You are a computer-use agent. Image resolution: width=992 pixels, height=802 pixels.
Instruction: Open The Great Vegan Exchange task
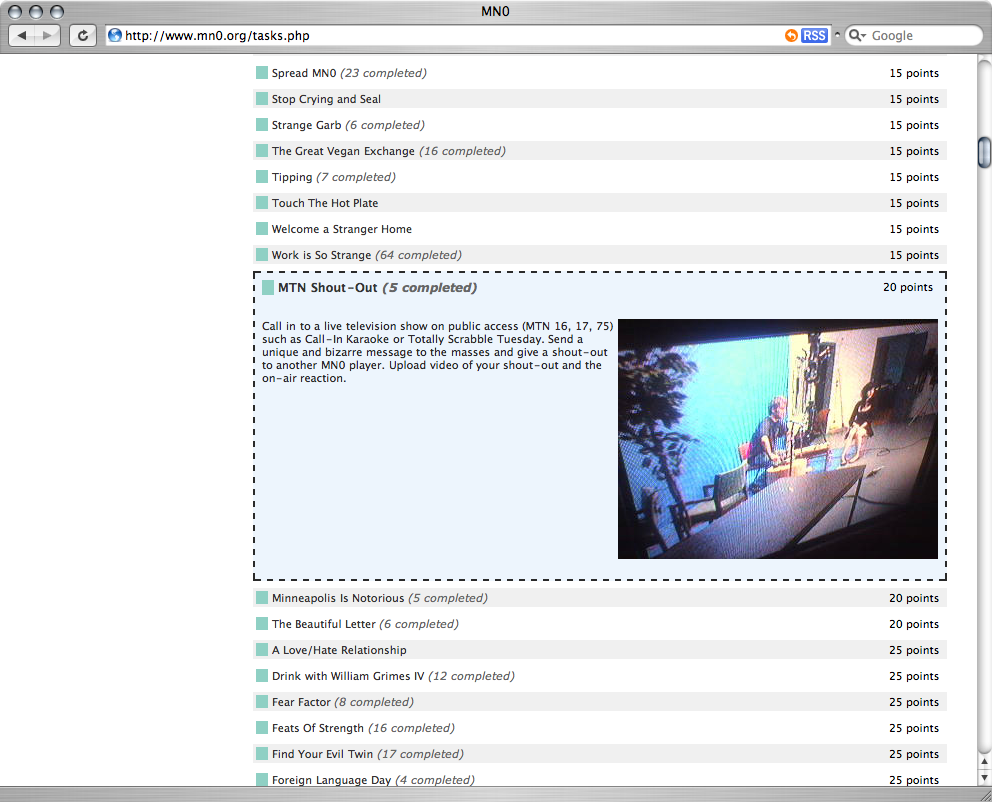342,151
